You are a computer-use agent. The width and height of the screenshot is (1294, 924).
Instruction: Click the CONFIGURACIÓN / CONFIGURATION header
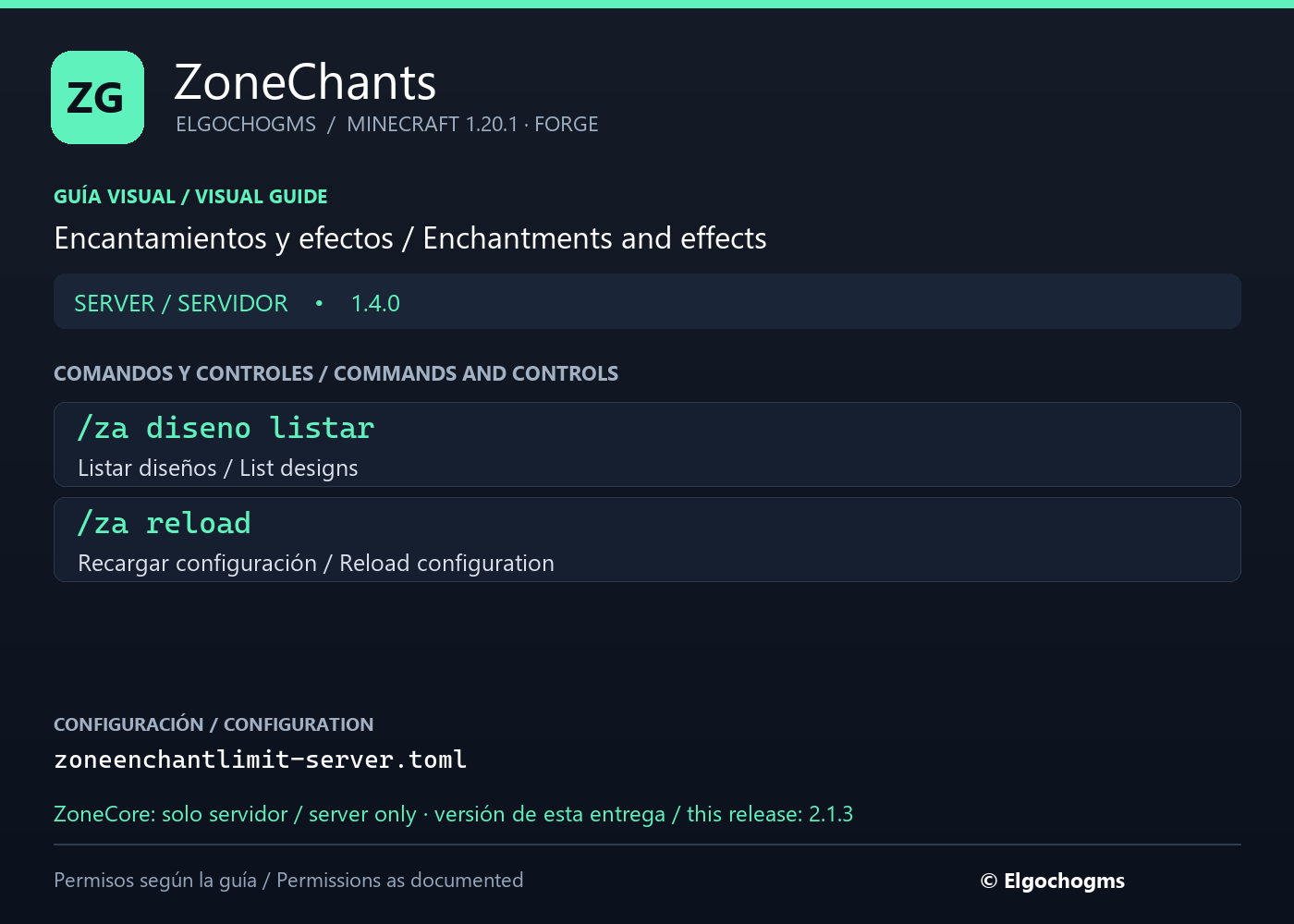click(x=214, y=724)
